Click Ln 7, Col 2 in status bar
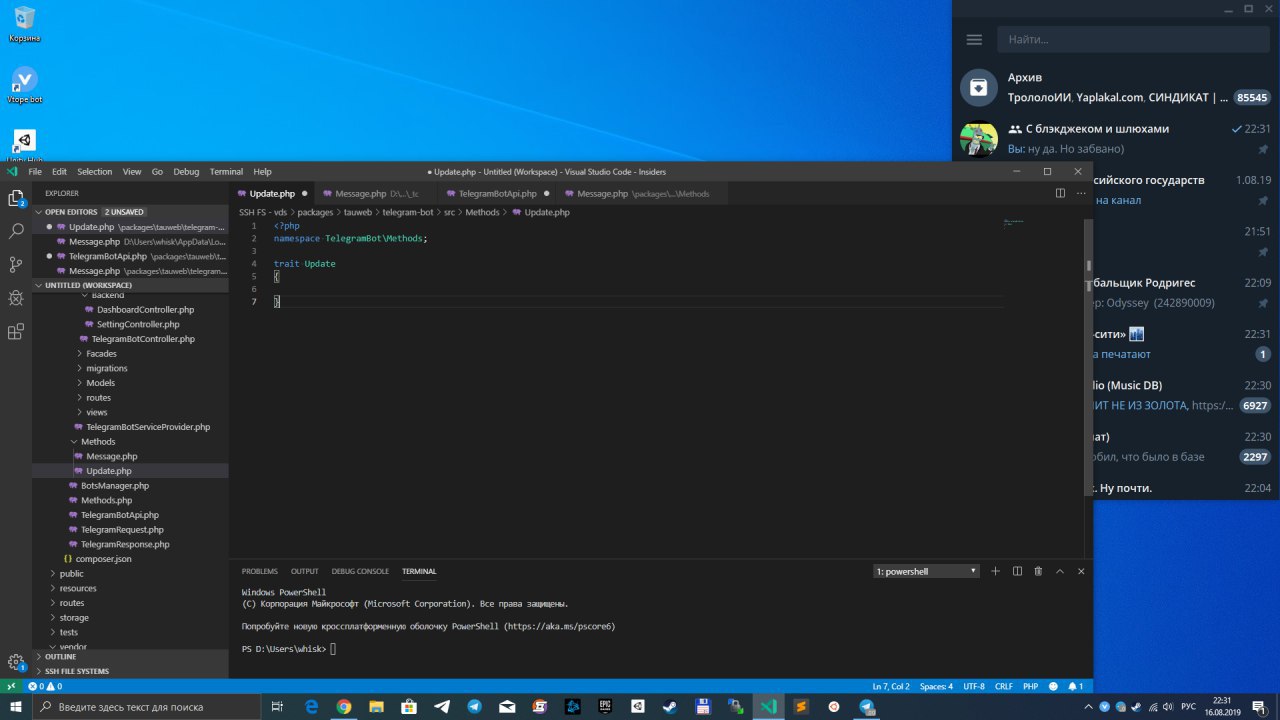The image size is (1280, 720). (890, 687)
